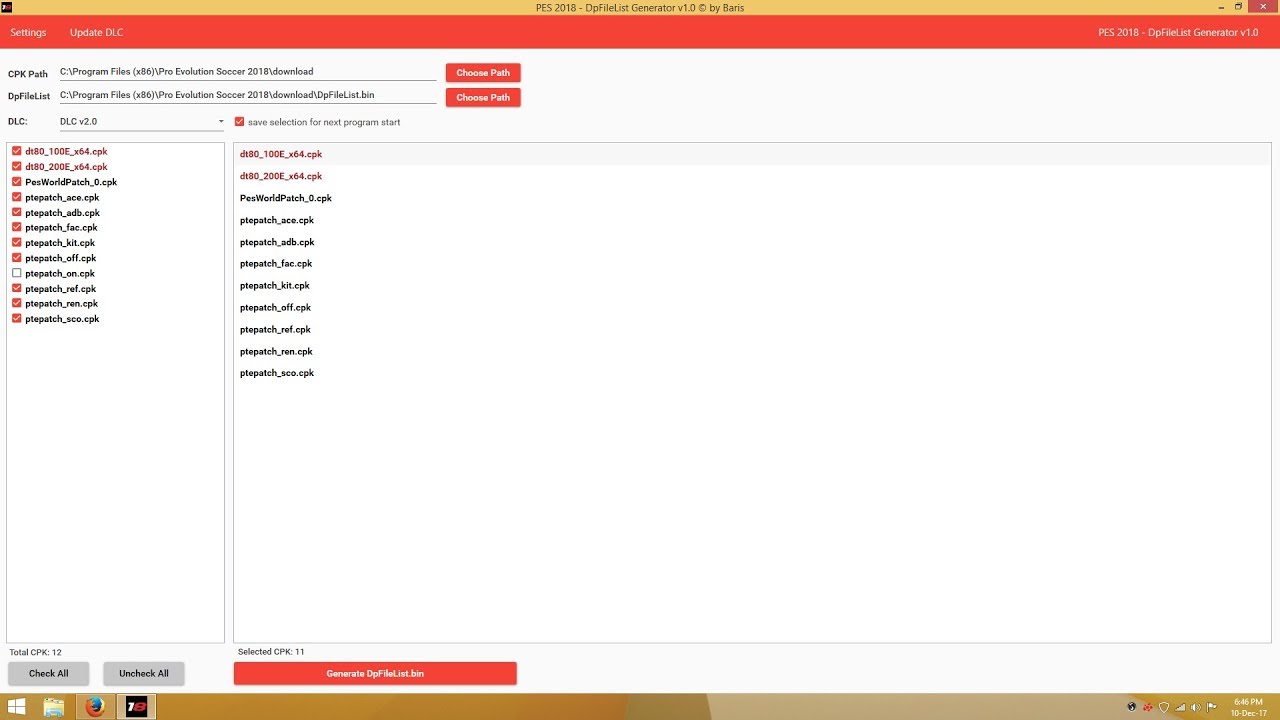Click the Total CPK: 12 label
Viewport: 1280px width, 720px height.
[36, 652]
